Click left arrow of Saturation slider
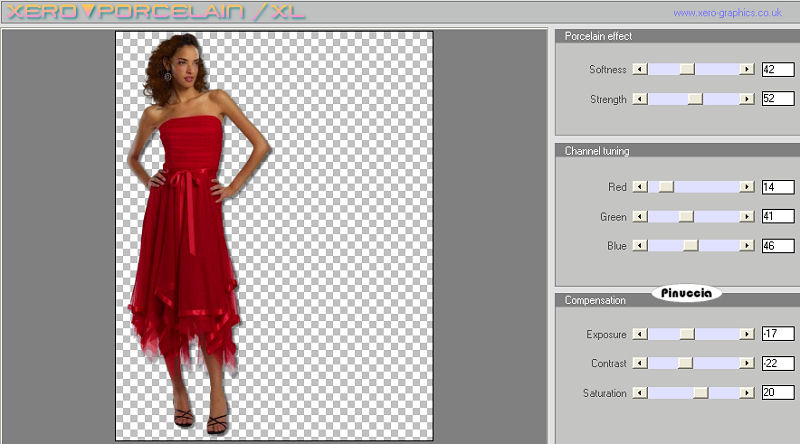 [640, 392]
